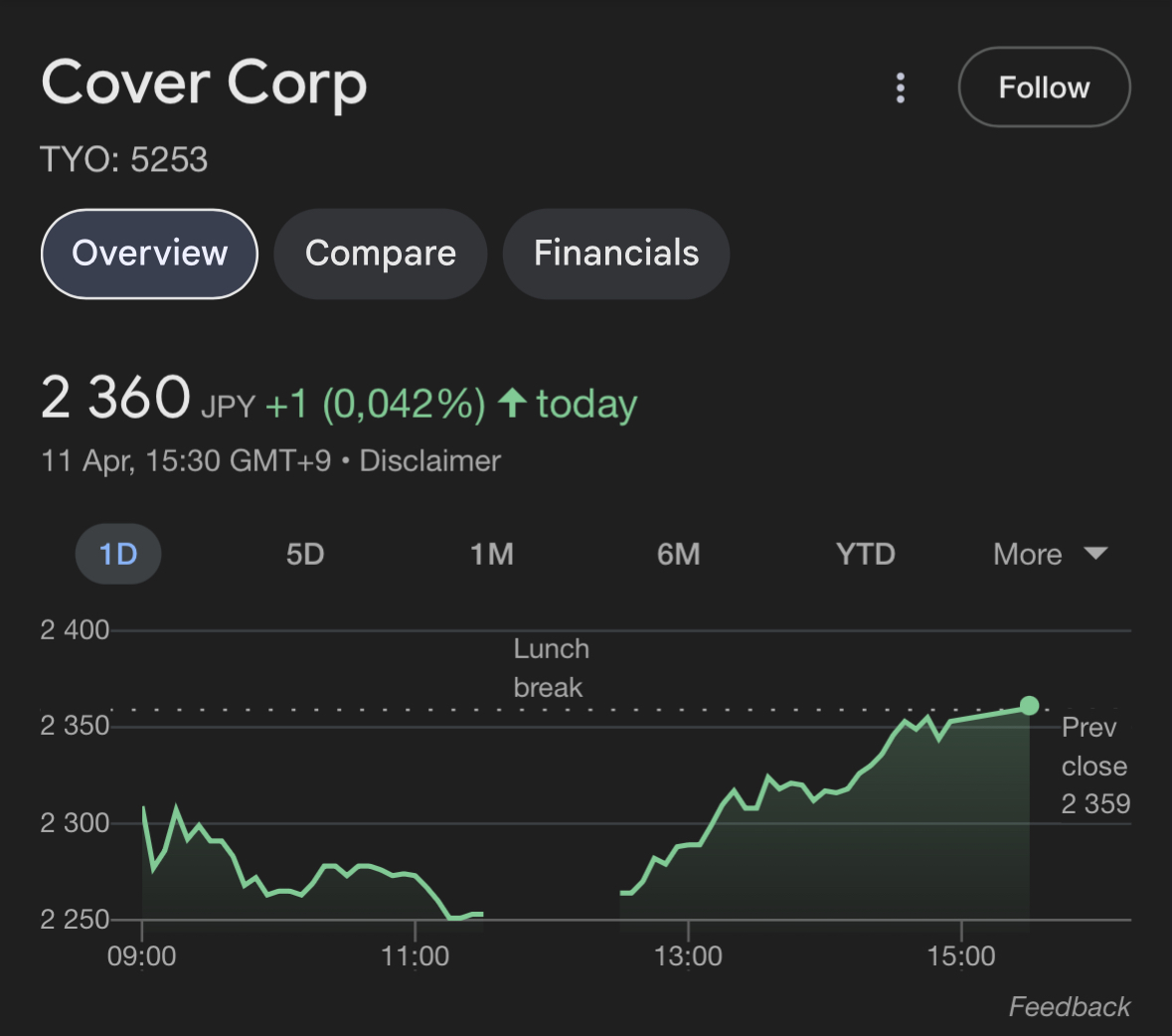Click the 13:00 time axis label

[688, 956]
